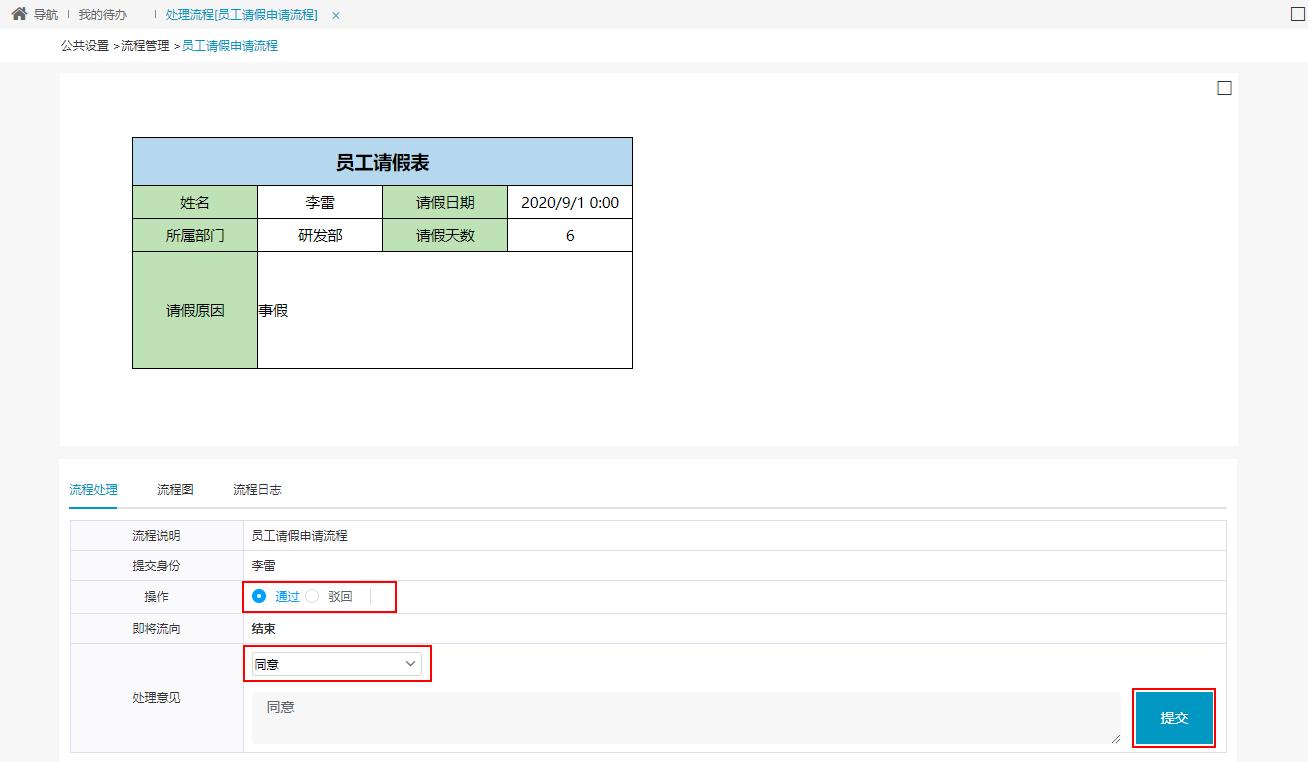Switch to the 流程图 tab
The image size is (1308, 762).
174,489
